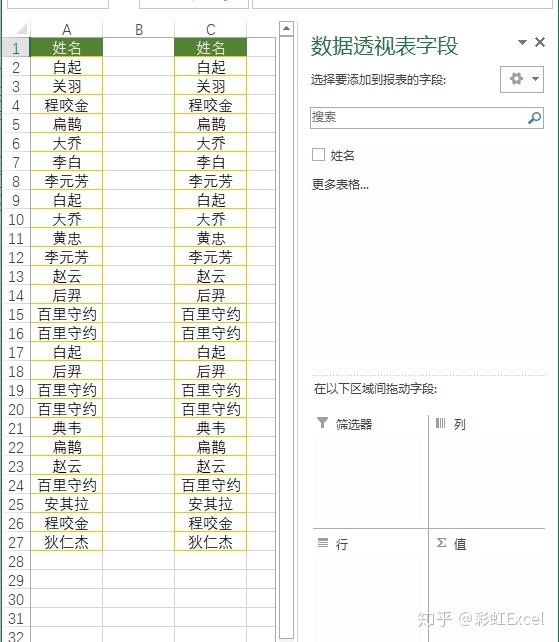This screenshot has height=642, width=559.
Task: Click the search magnifier icon in field pane
Action: [x=534, y=118]
